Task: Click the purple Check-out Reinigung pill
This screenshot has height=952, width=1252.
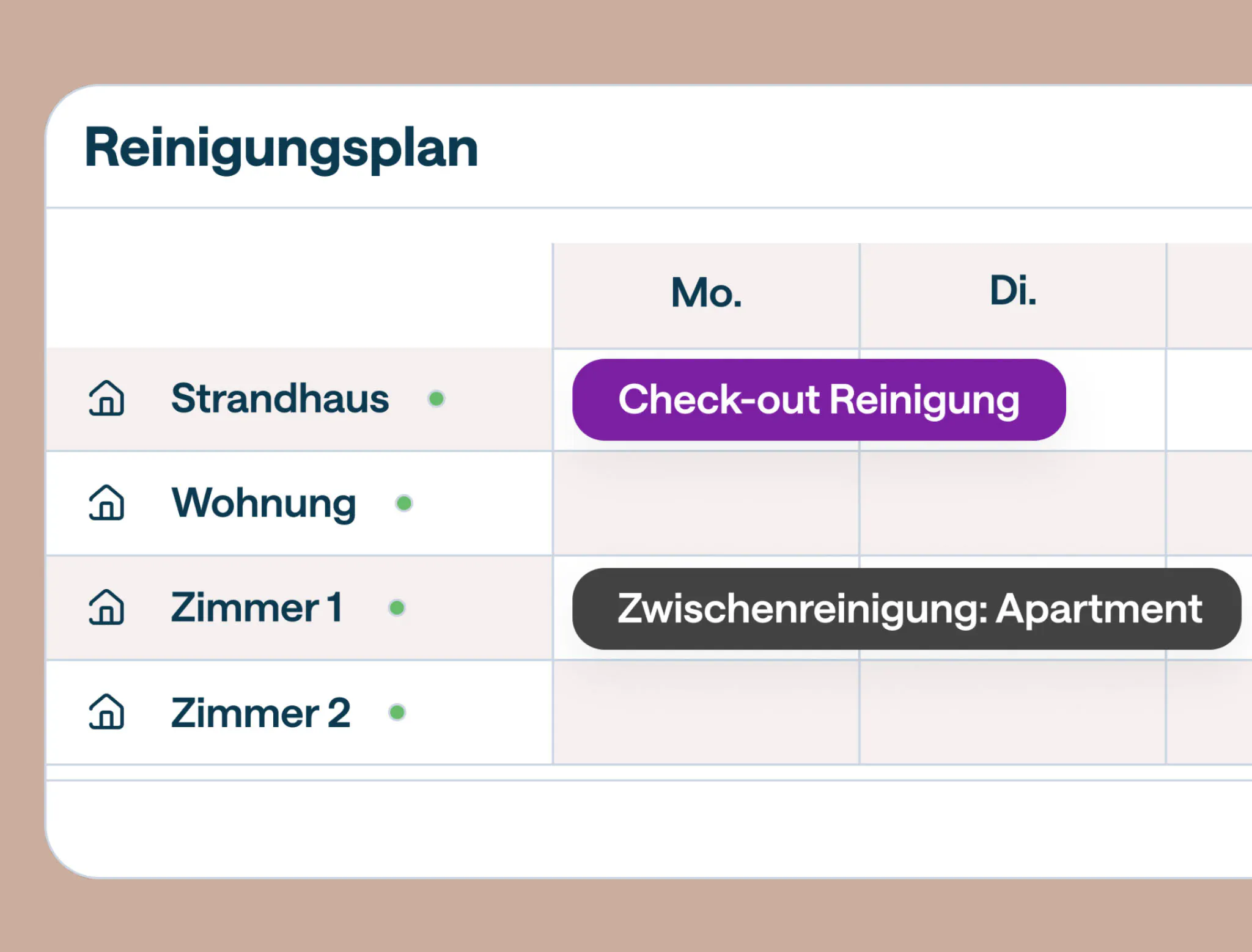Action: (819, 400)
